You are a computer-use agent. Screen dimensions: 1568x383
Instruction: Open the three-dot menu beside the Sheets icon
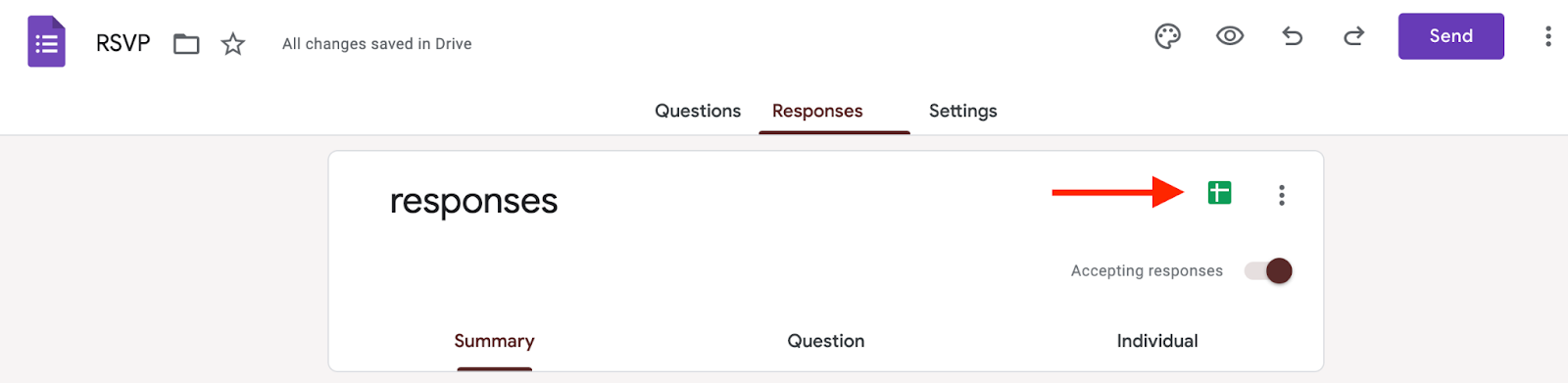tap(1281, 195)
